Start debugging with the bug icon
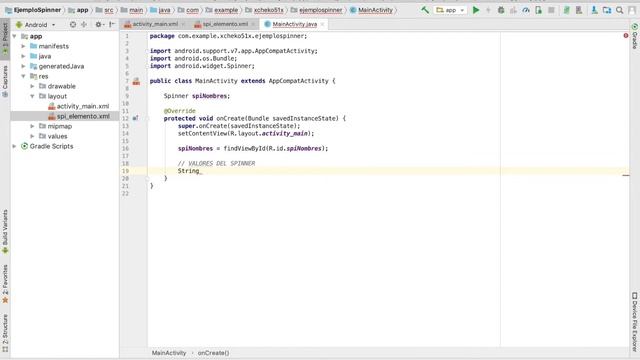Screen dimensions: 640x360 (x=501, y=10)
